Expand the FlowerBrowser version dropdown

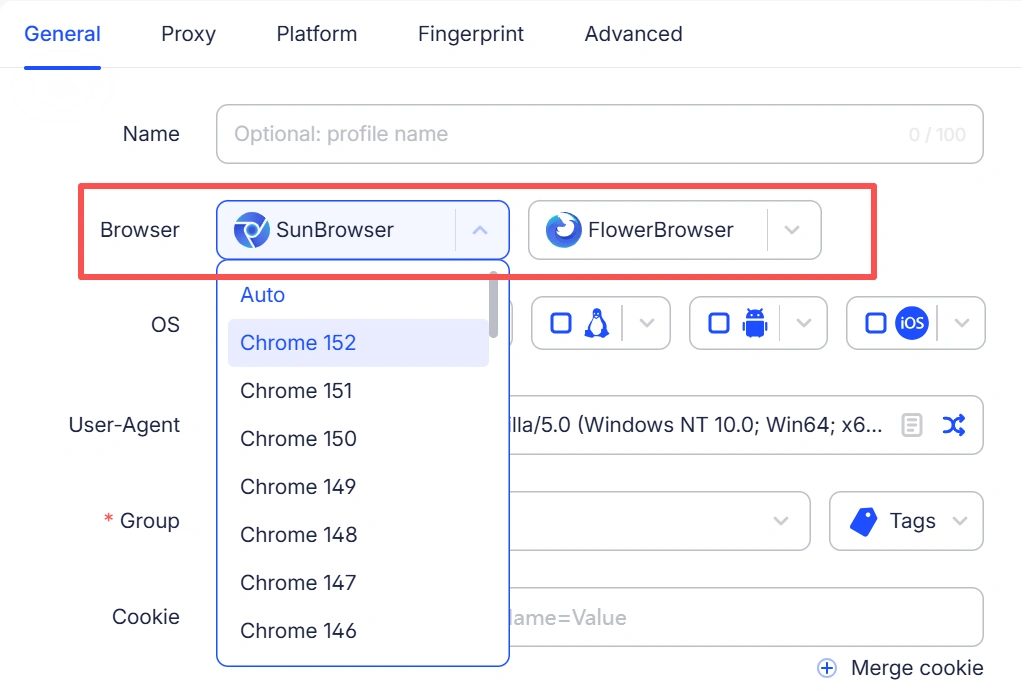pos(792,230)
